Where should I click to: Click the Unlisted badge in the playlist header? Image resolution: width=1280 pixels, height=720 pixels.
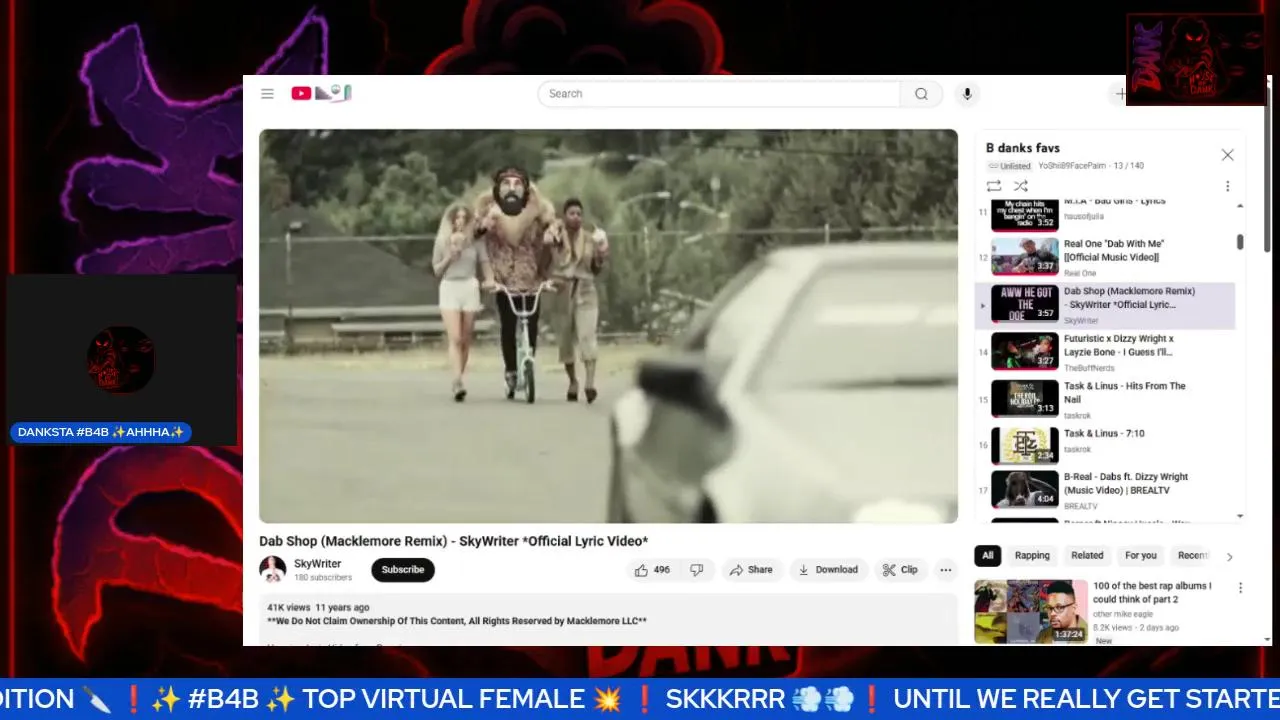tap(1009, 166)
